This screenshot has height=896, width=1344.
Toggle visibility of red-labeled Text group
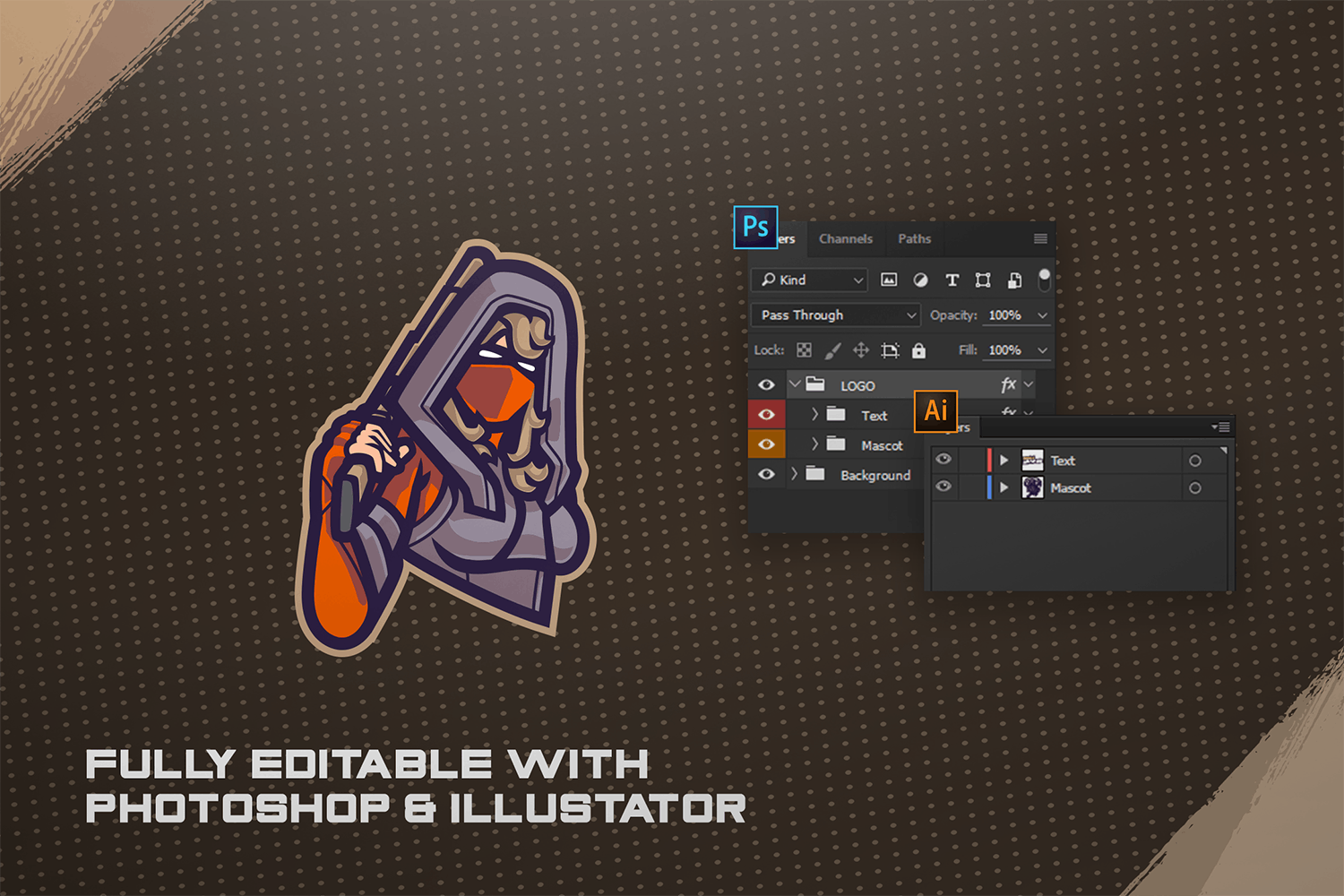[x=766, y=415]
